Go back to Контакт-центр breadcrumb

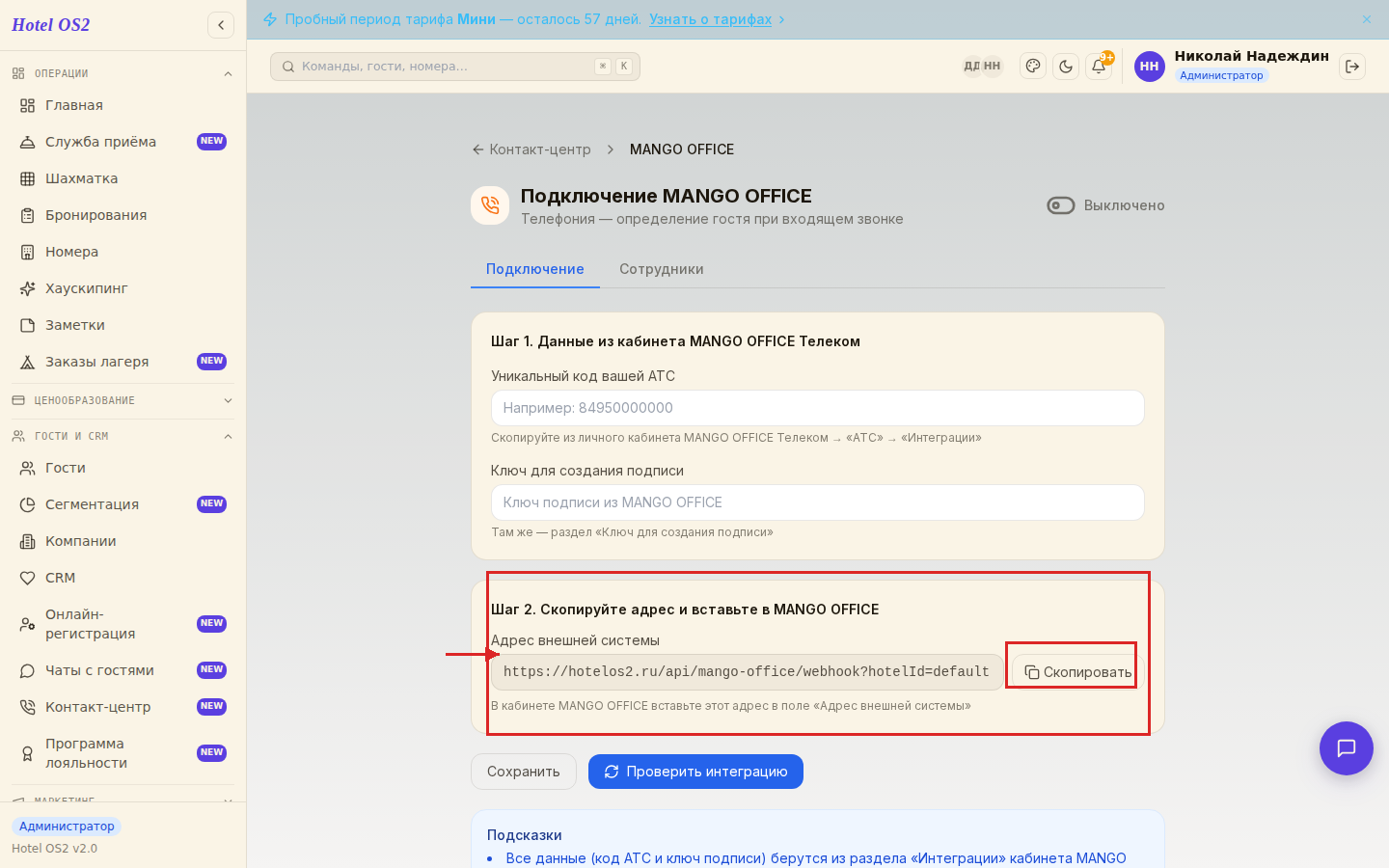[531, 149]
